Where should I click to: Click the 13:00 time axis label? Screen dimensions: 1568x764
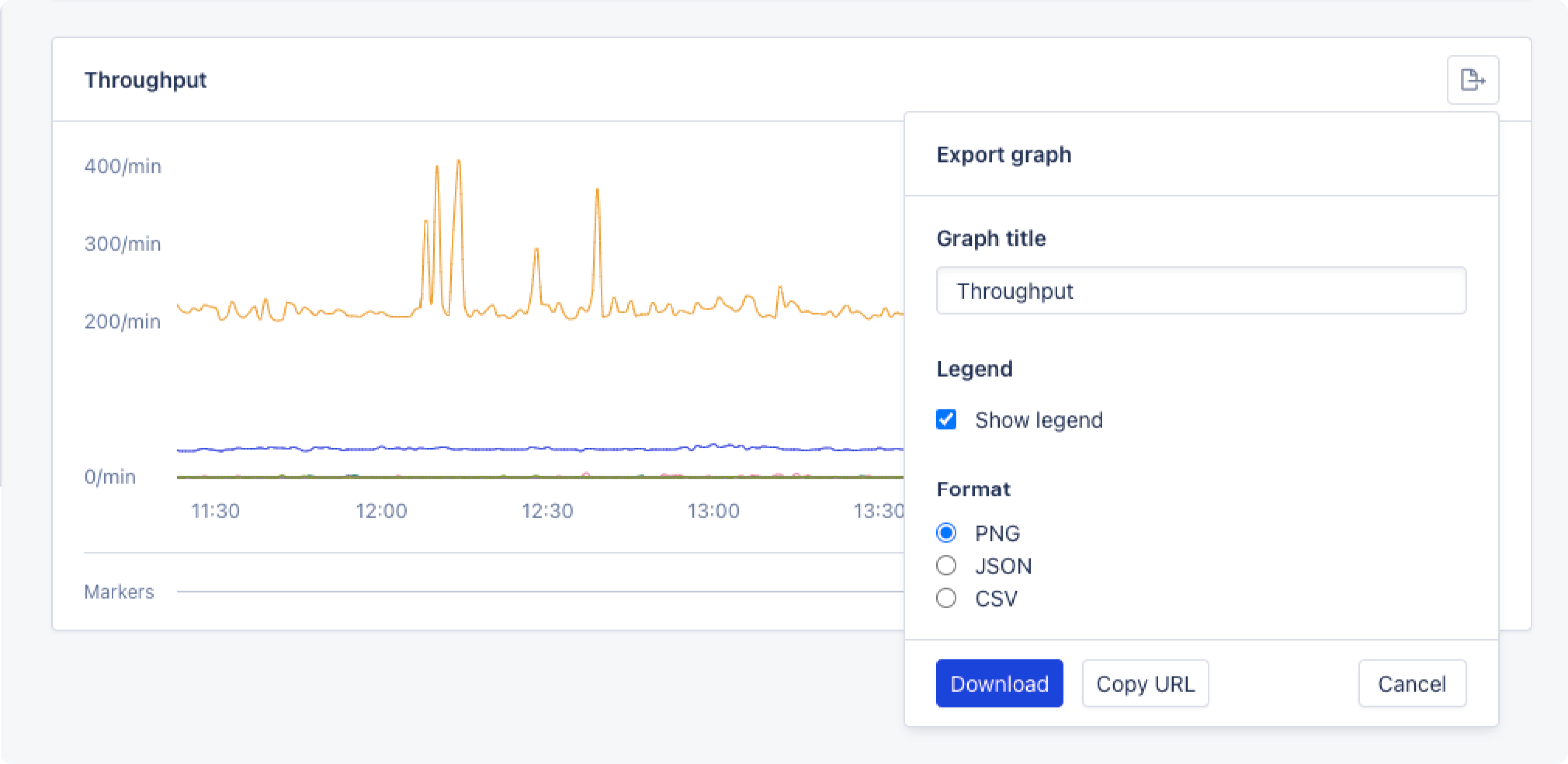point(714,510)
